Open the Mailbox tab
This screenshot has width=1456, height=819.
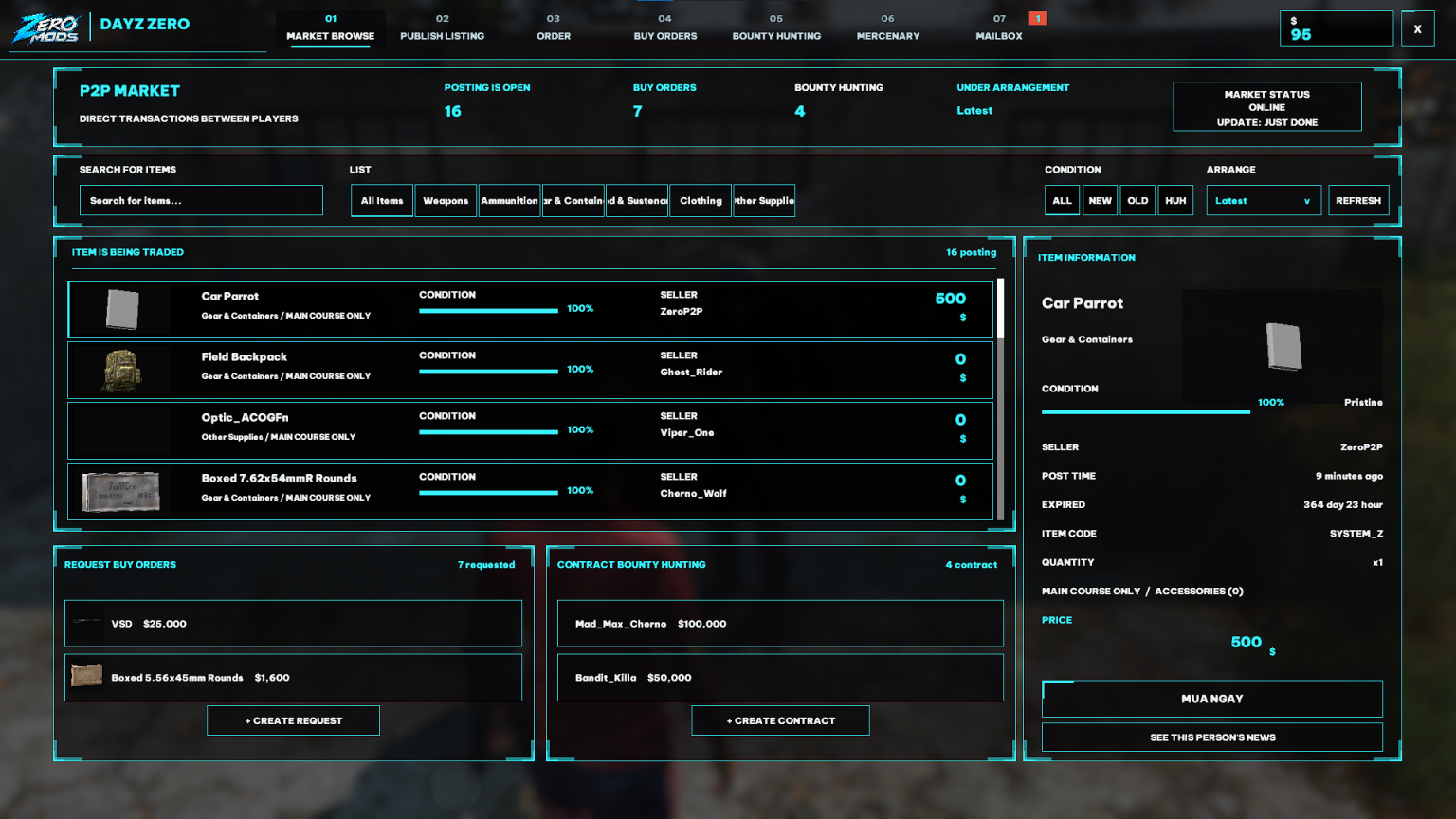999,27
